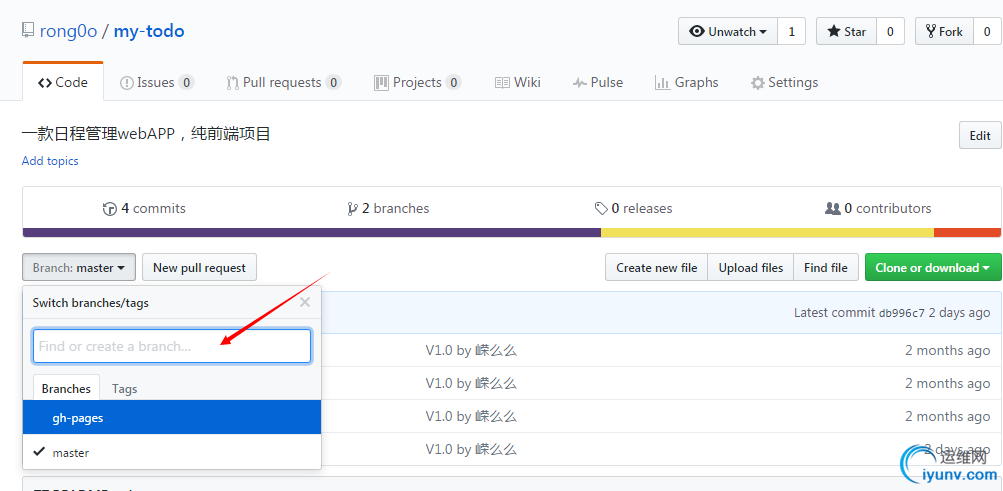Switch to the Issues tab

pyautogui.click(x=157, y=82)
